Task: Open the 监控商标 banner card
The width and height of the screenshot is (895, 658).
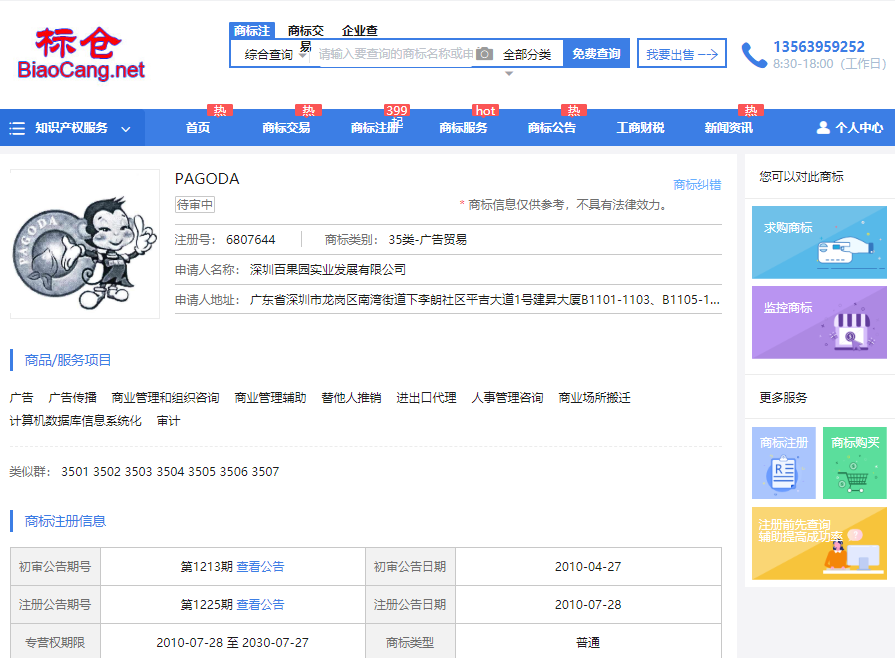Action: [819, 322]
